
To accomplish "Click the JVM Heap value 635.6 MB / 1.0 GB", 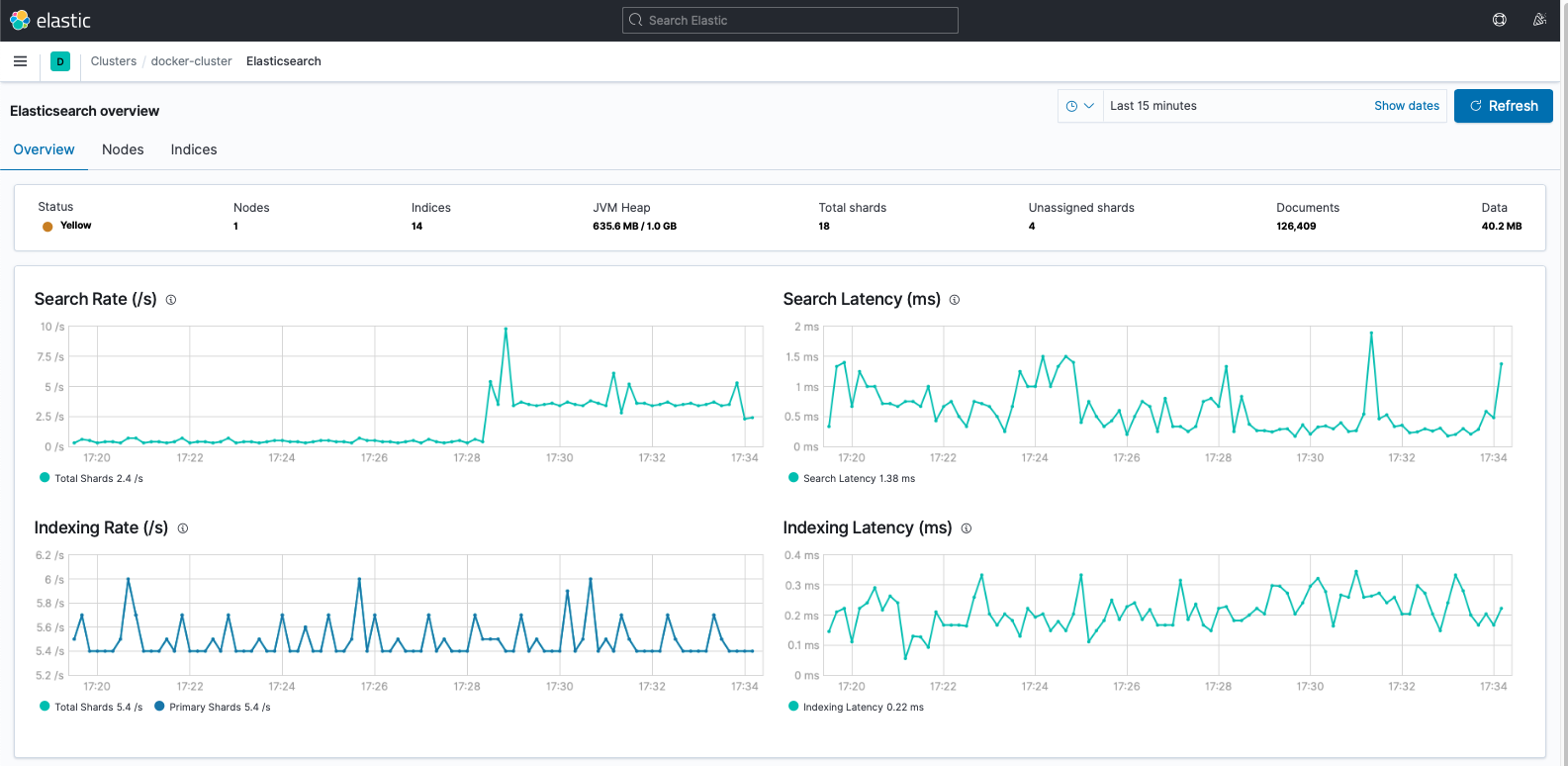I will click(x=635, y=227).
